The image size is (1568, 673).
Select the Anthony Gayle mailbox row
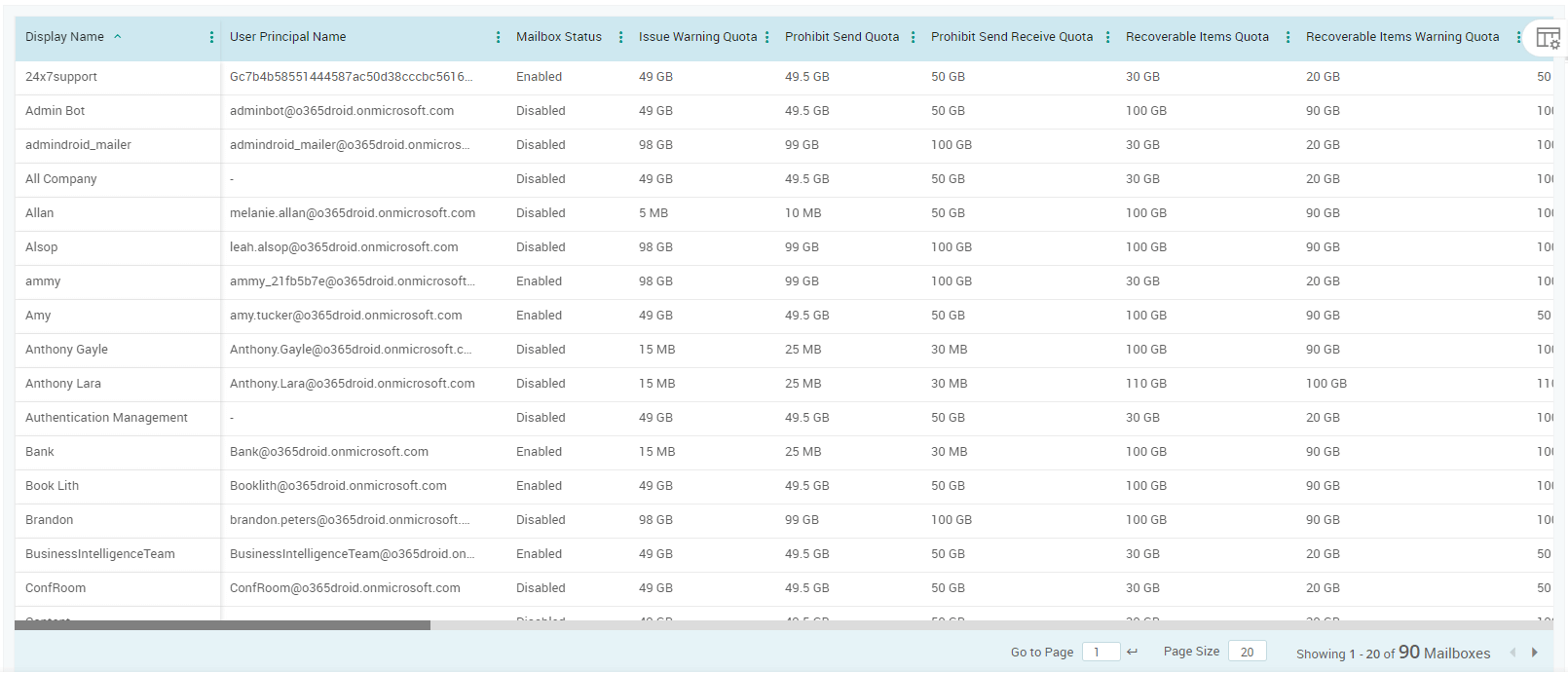click(x=66, y=350)
